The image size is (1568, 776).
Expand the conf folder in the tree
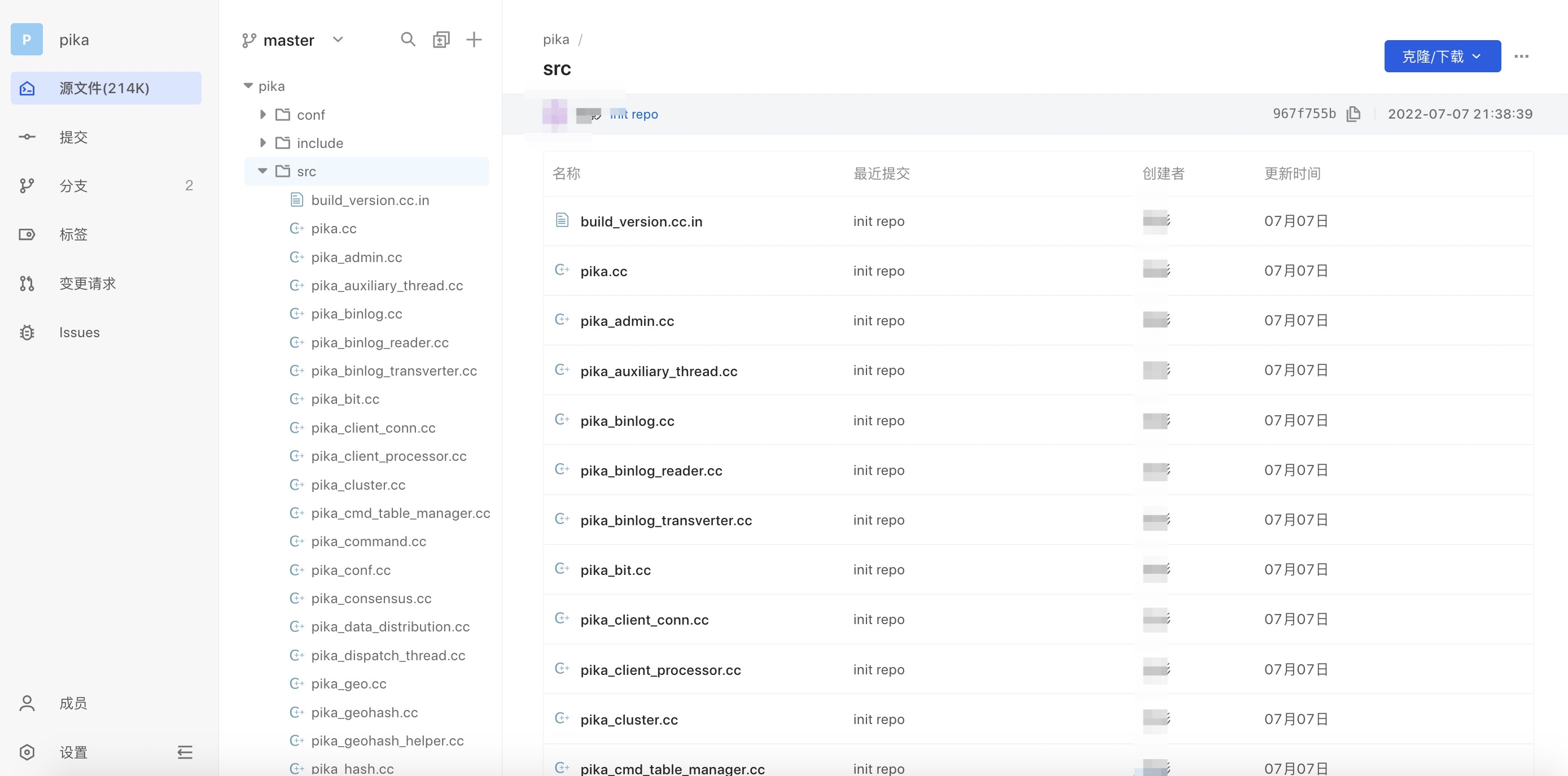(x=263, y=115)
